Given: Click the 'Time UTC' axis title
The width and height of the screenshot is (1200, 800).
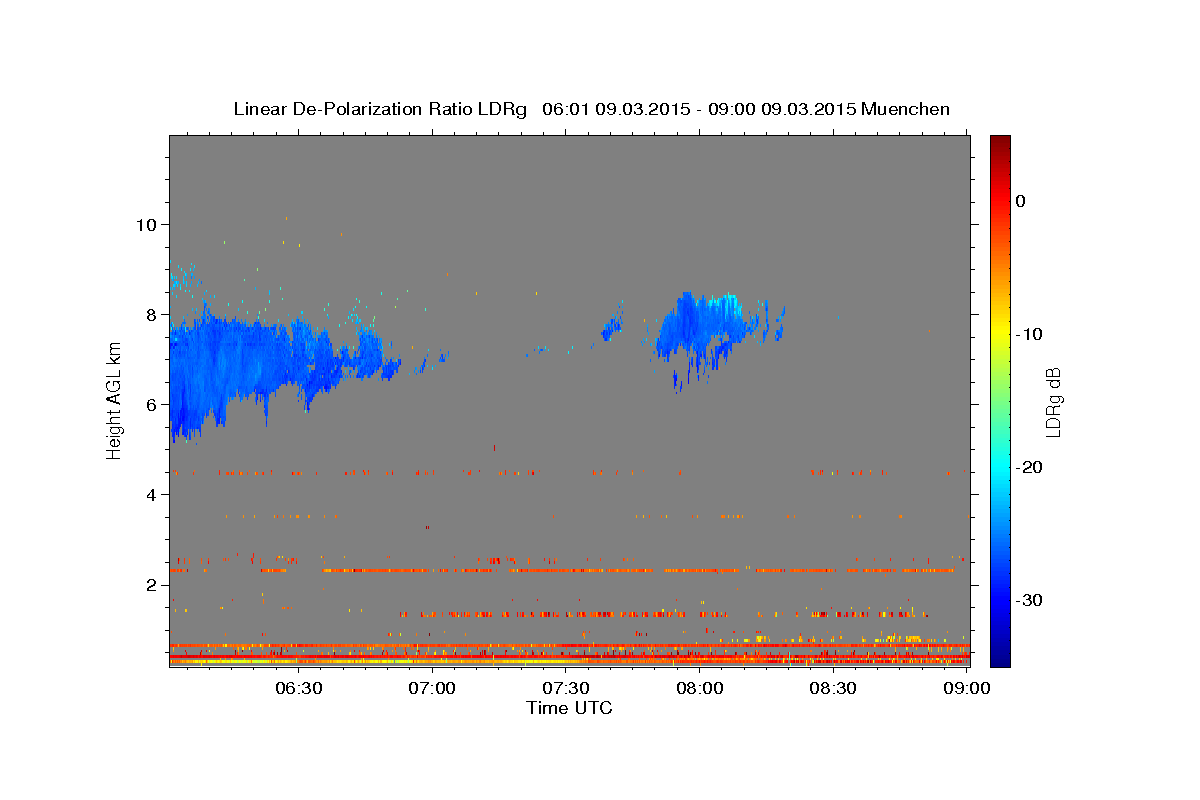Looking at the screenshot, I should point(569,708).
